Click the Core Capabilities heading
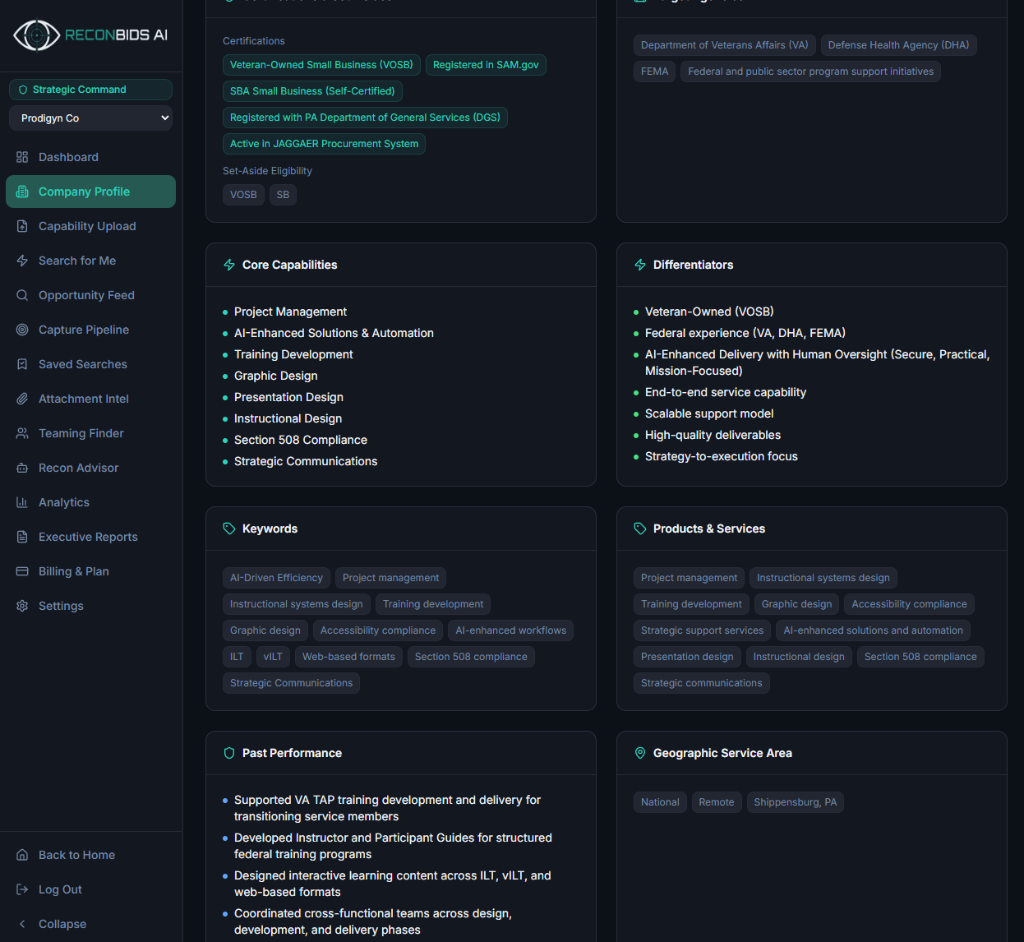1024x942 pixels. (x=289, y=265)
